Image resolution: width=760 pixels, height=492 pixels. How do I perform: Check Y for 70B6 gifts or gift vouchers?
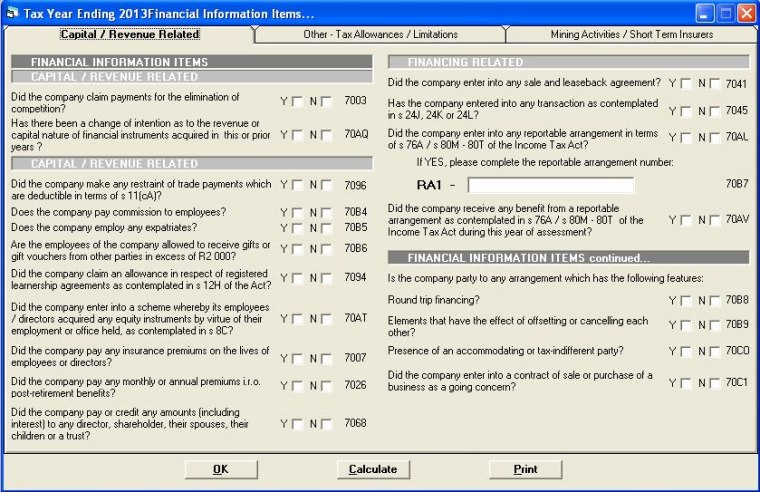pyautogui.click(x=298, y=249)
